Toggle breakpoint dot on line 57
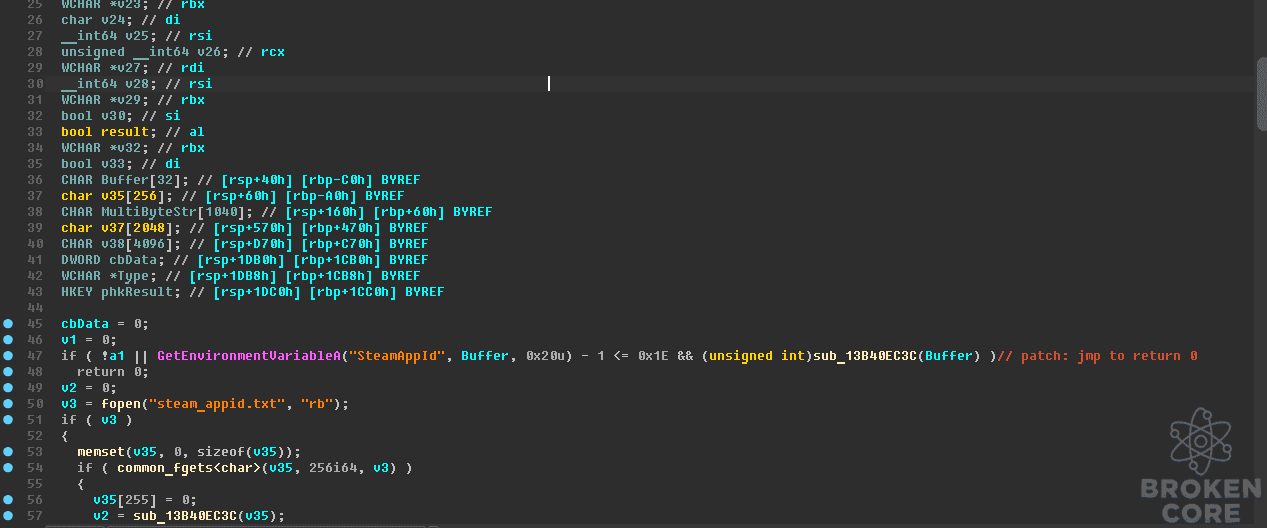This screenshot has height=528, width=1267. tap(8, 516)
